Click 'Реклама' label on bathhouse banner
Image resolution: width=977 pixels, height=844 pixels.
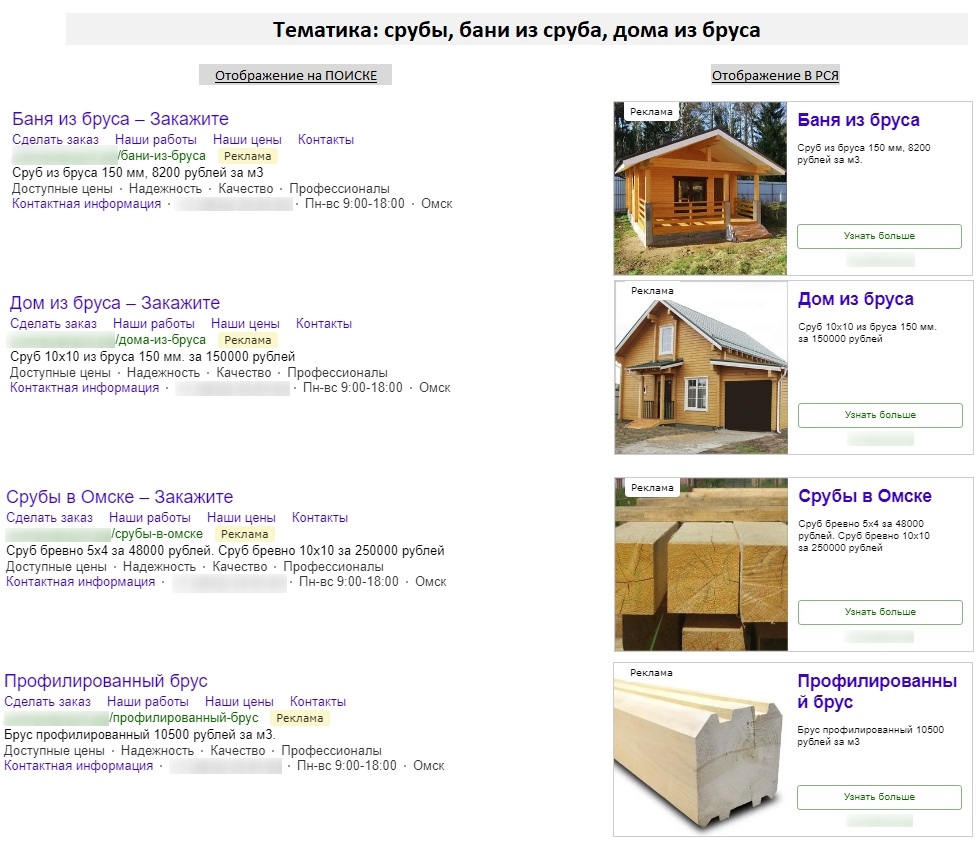pos(651,111)
